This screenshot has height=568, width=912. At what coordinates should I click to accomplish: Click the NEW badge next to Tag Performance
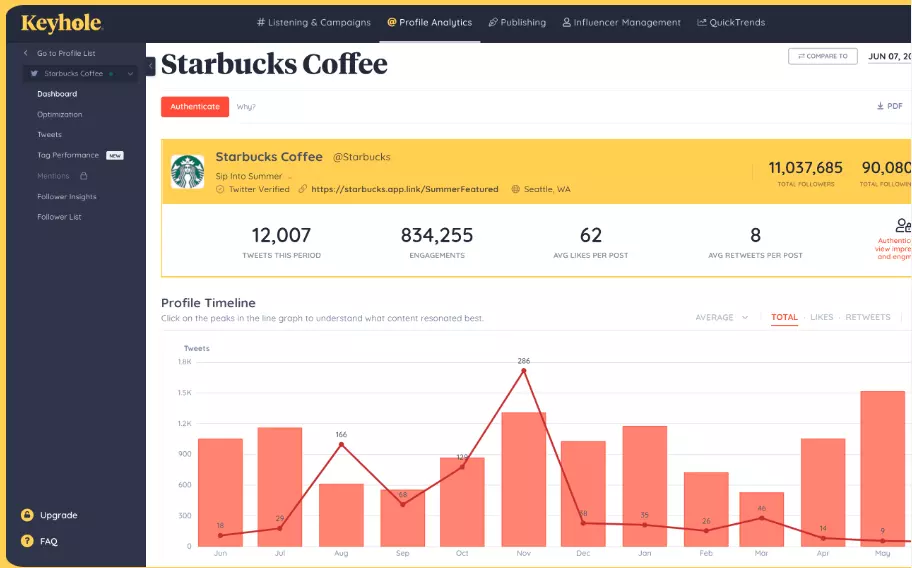click(x=115, y=155)
